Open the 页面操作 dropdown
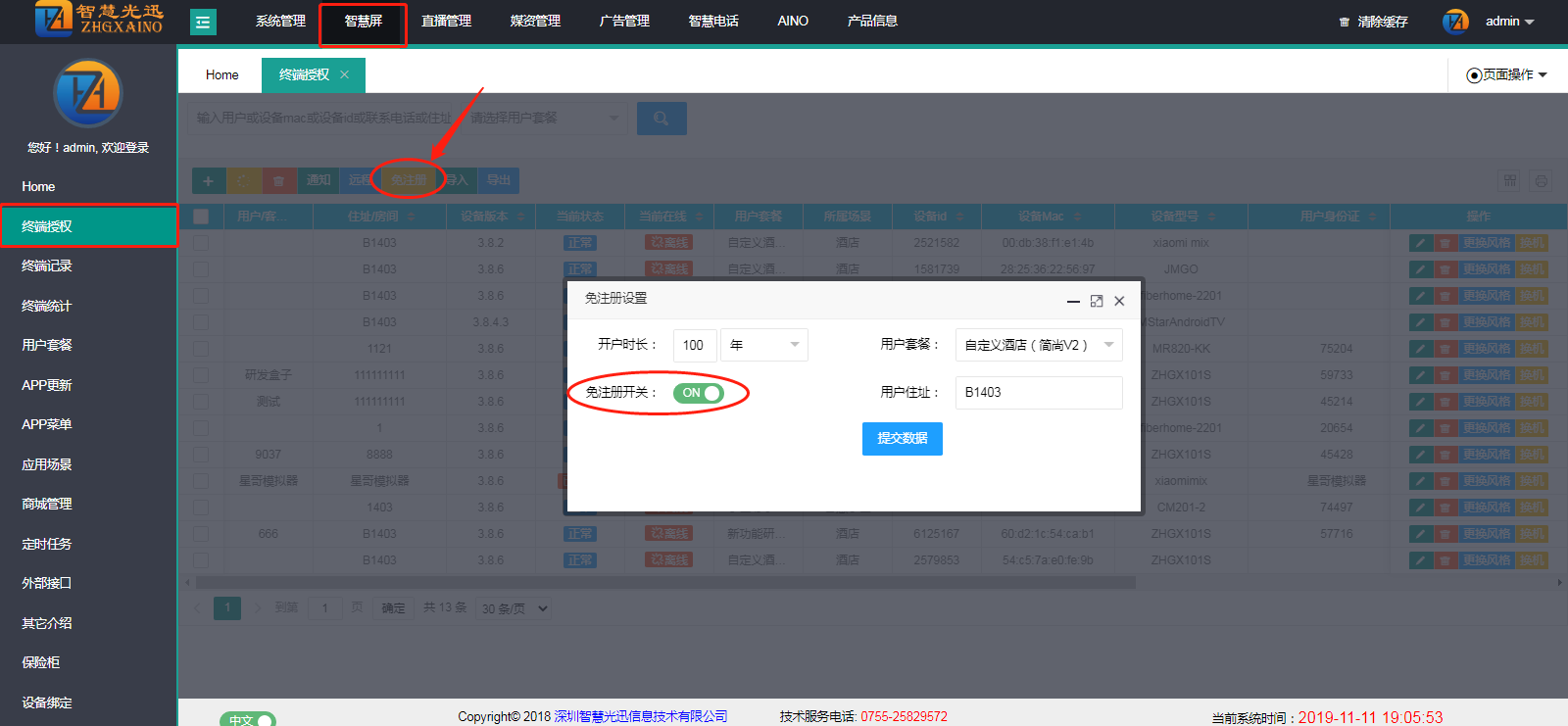The width and height of the screenshot is (1568, 726). coord(1507,74)
